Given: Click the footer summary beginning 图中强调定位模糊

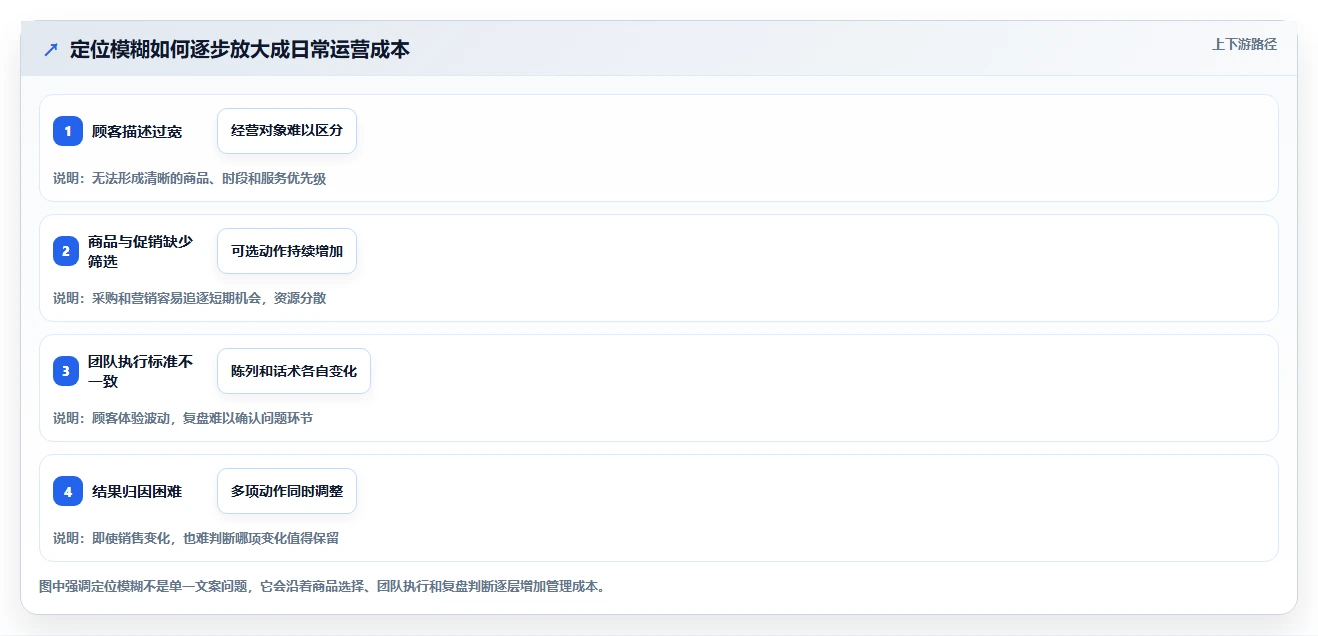Looking at the screenshot, I should [x=322, y=586].
